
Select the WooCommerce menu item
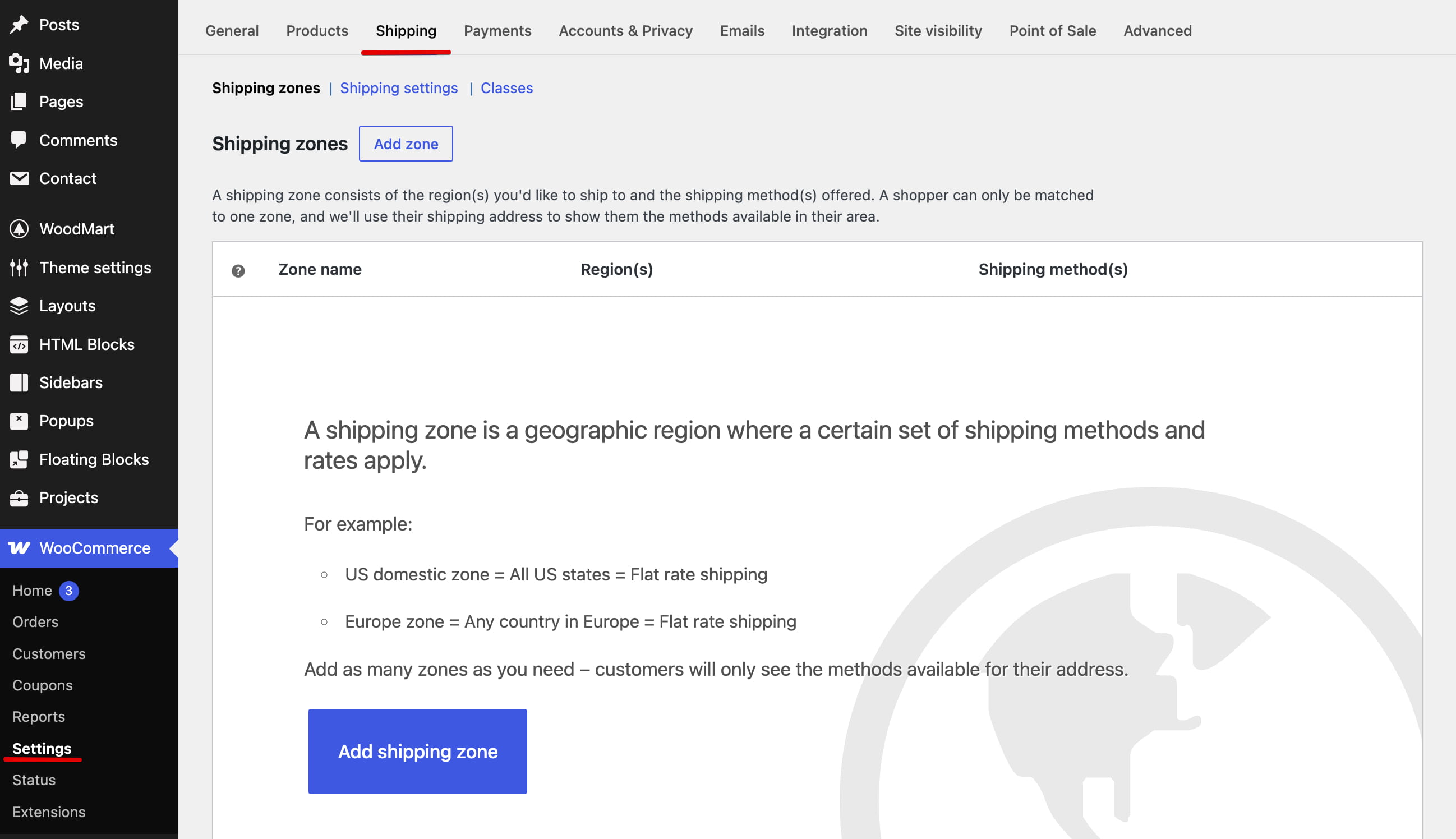pyautogui.click(x=89, y=548)
